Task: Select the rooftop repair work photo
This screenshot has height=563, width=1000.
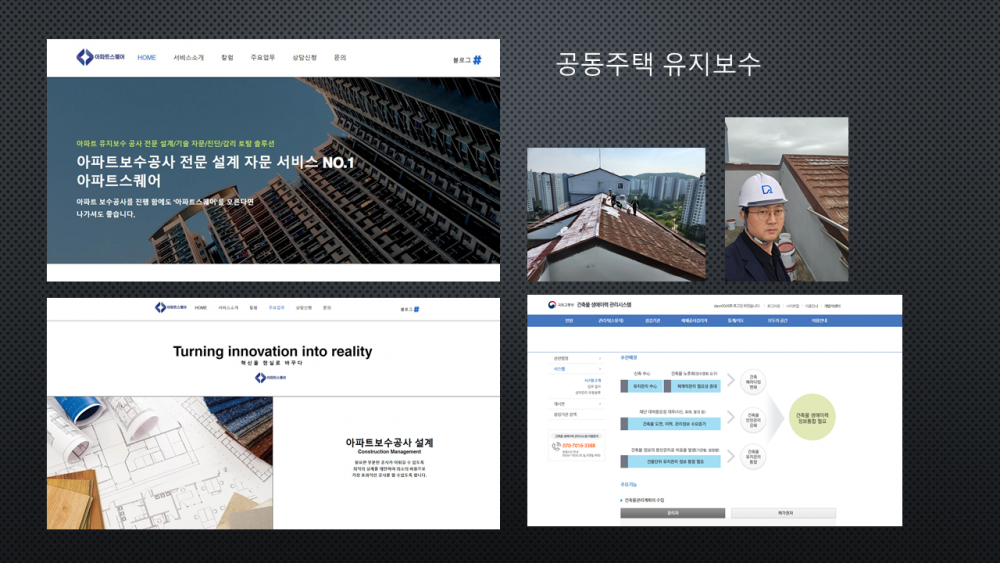Action: (616, 214)
